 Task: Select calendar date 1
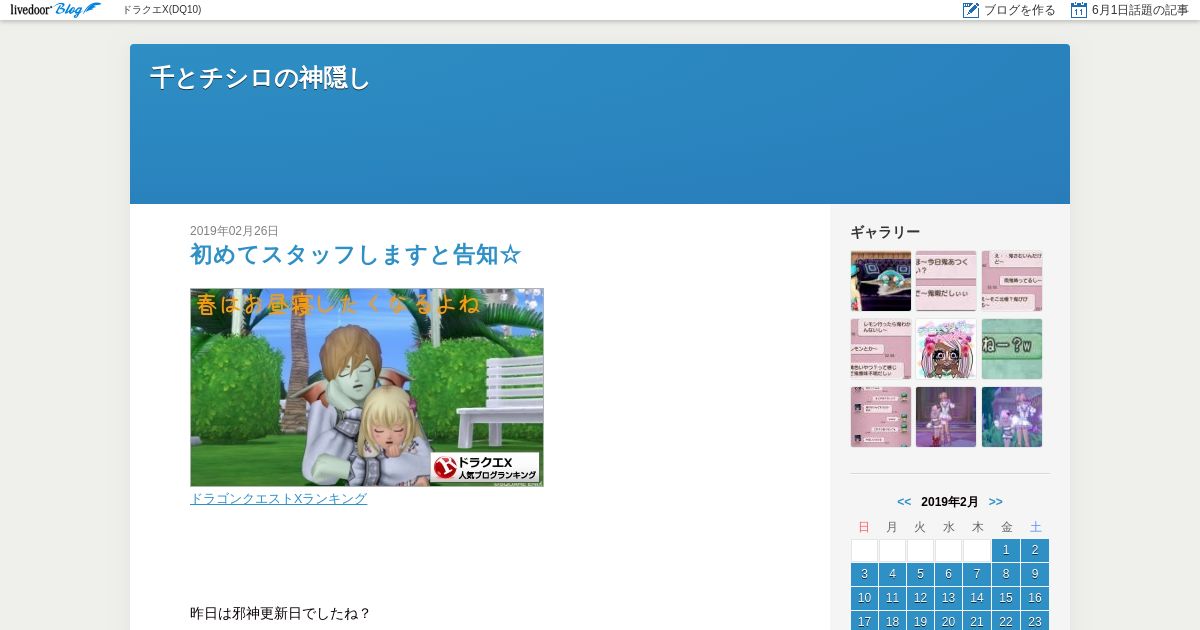1006,550
